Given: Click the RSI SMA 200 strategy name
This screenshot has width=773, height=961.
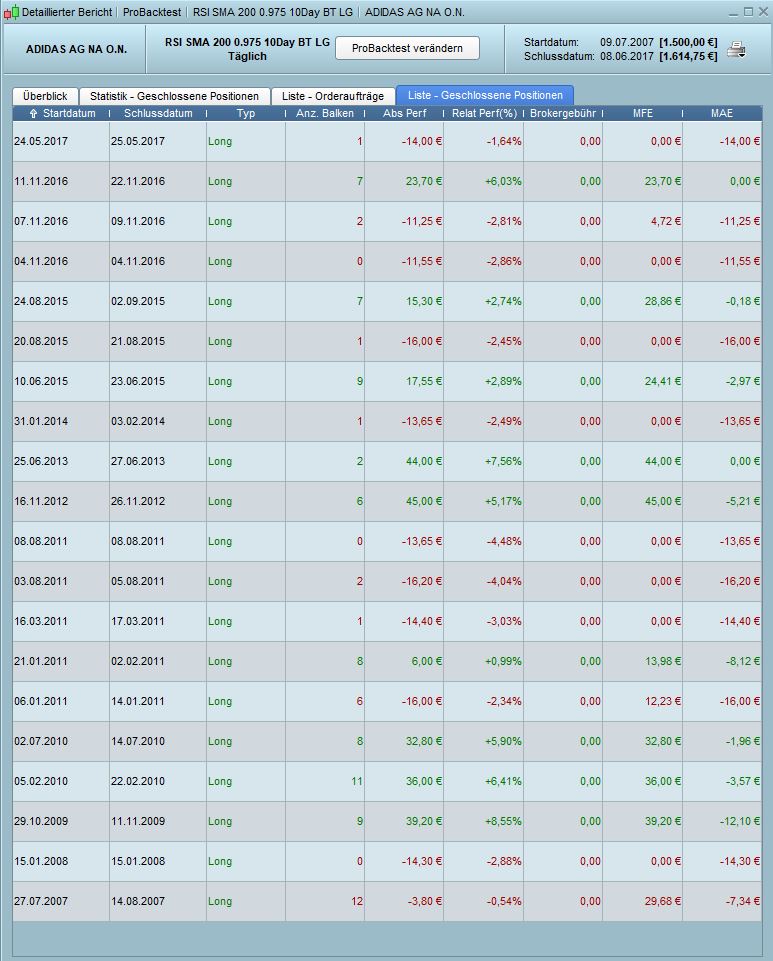Looking at the screenshot, I should coord(247,42).
